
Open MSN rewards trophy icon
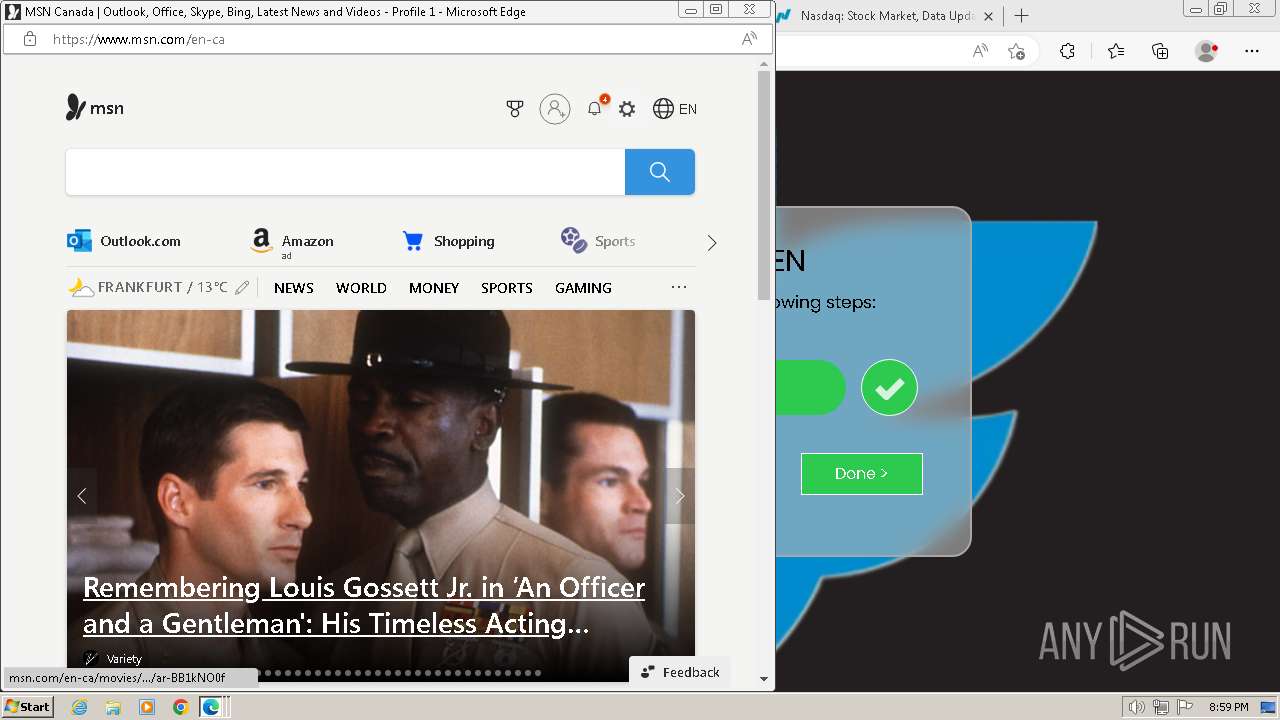[x=515, y=109]
